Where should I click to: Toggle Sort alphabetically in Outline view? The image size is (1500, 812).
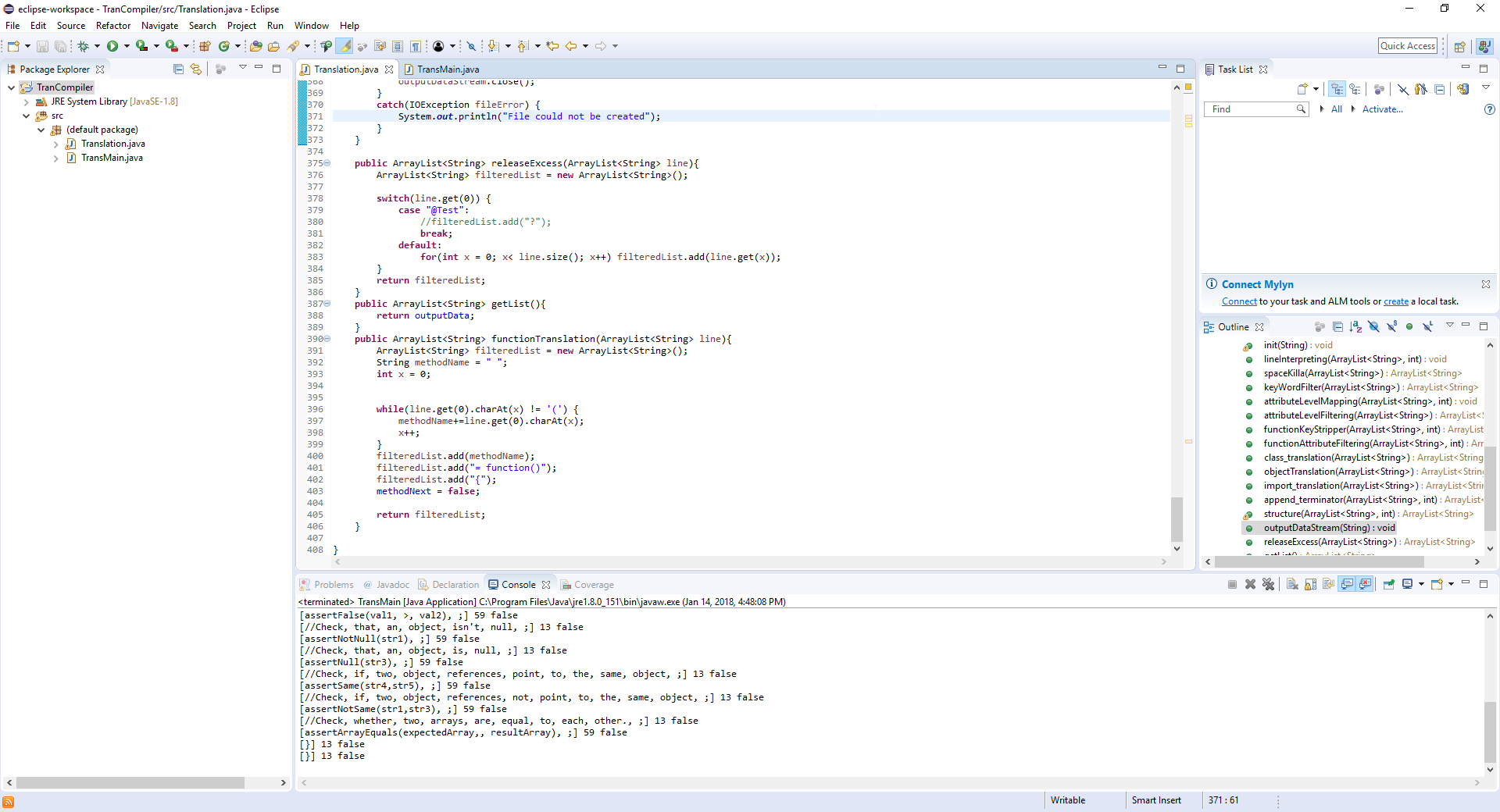[1355, 326]
